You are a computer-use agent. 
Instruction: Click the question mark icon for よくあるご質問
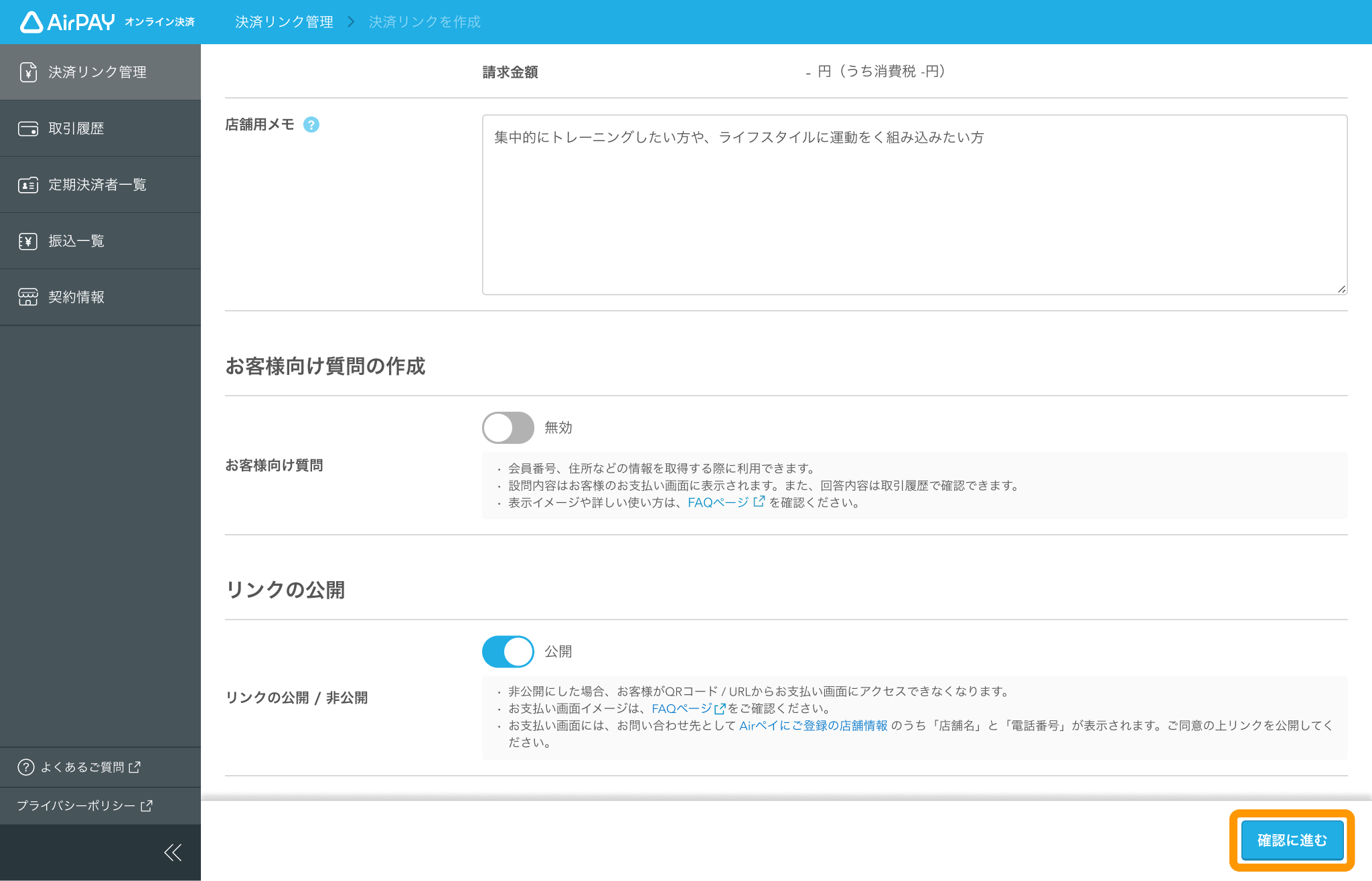tap(25, 767)
